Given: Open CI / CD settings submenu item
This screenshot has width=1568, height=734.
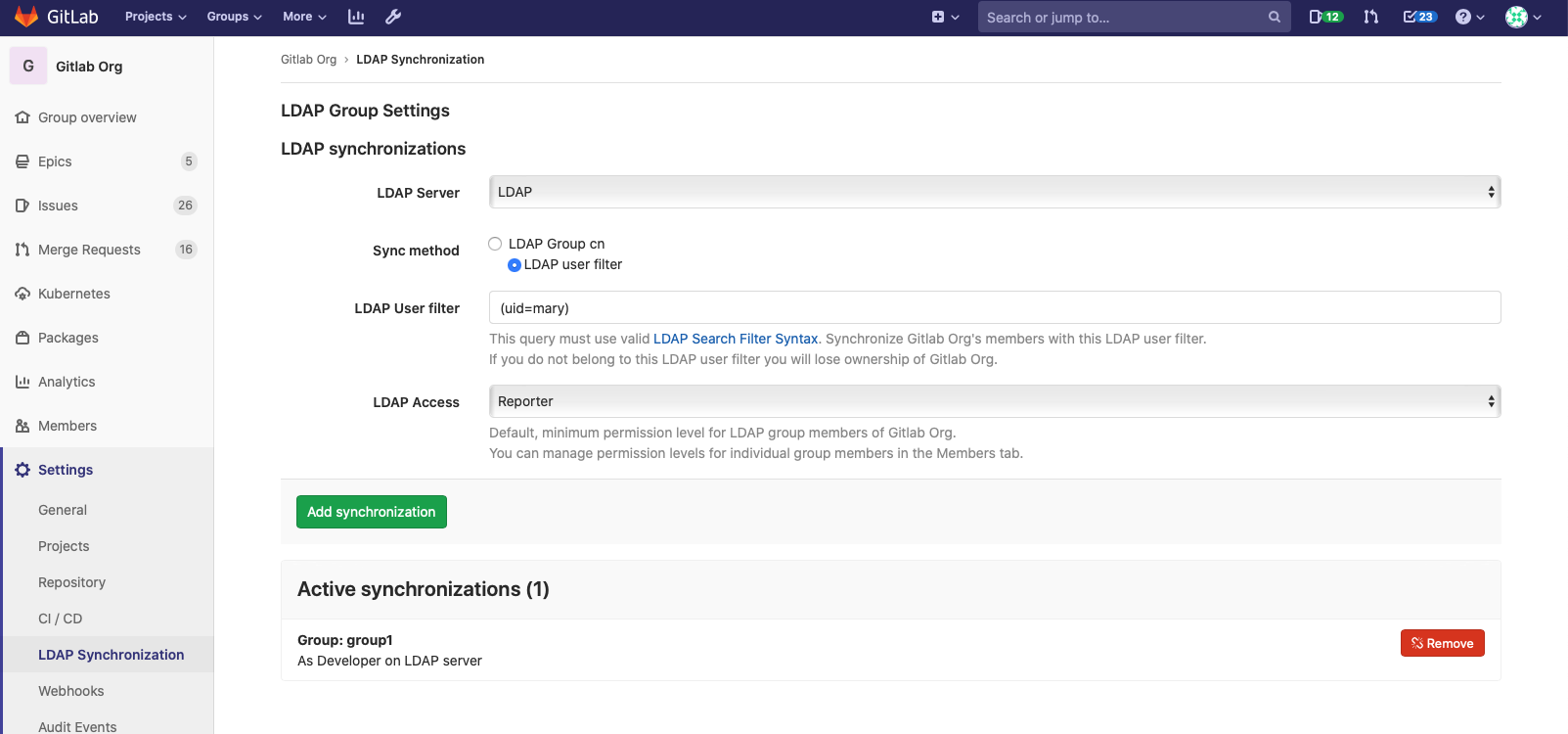Looking at the screenshot, I should tap(60, 619).
